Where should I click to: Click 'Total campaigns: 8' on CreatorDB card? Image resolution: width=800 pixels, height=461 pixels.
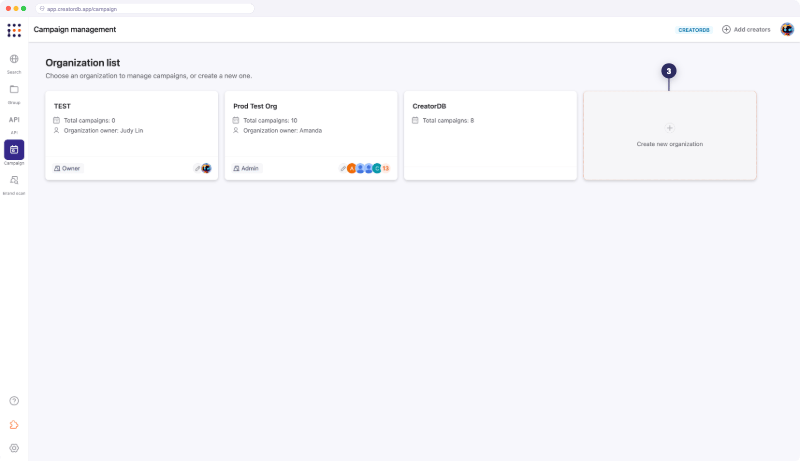(x=448, y=120)
